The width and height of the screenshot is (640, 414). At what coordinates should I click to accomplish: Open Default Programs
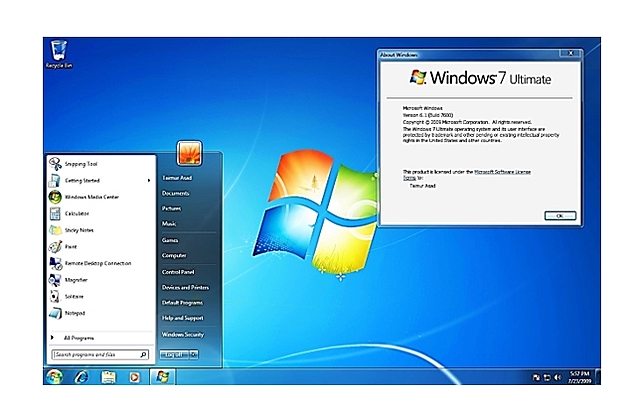pos(182,303)
